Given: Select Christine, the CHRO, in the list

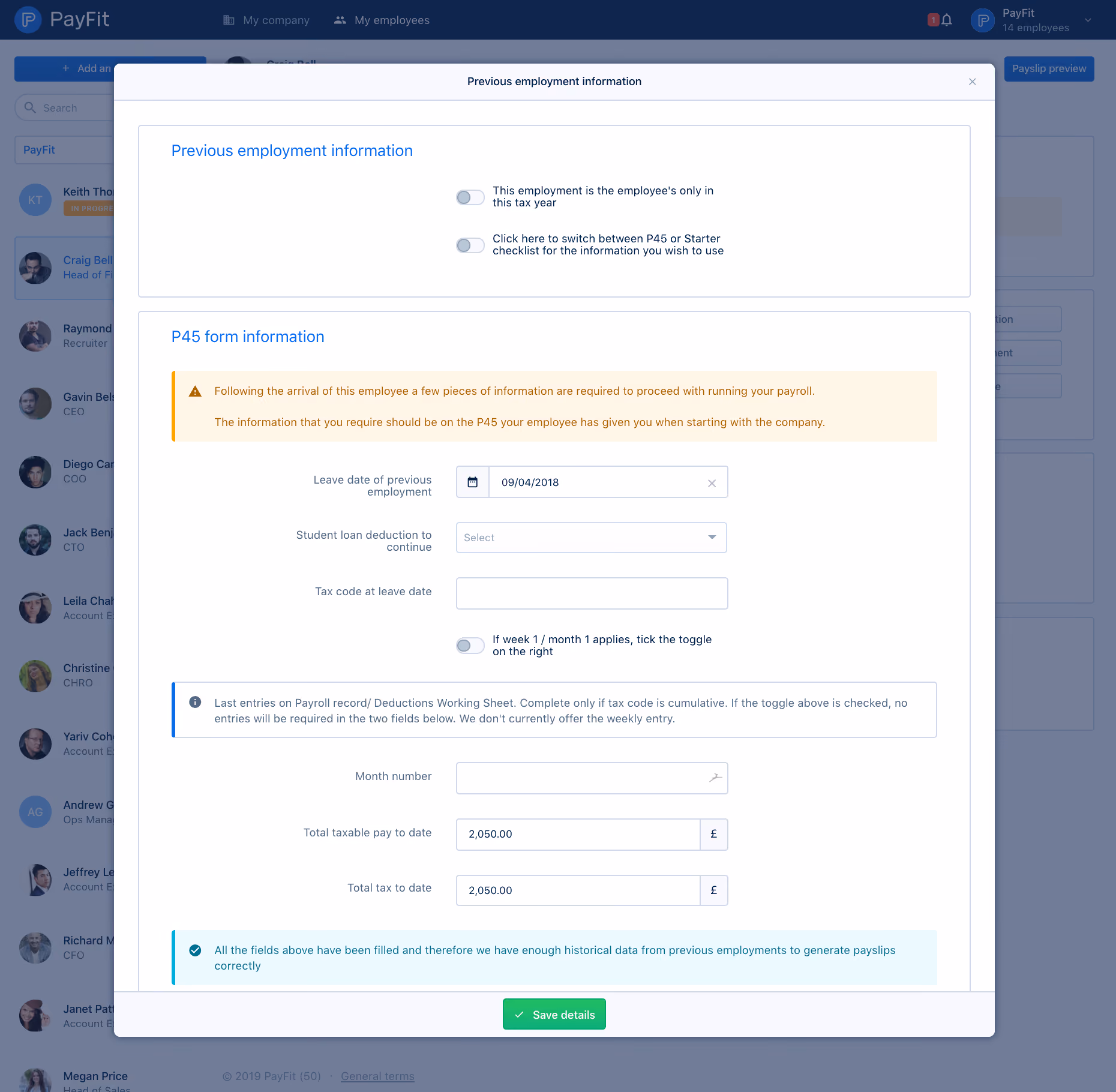Looking at the screenshot, I should click(65, 676).
